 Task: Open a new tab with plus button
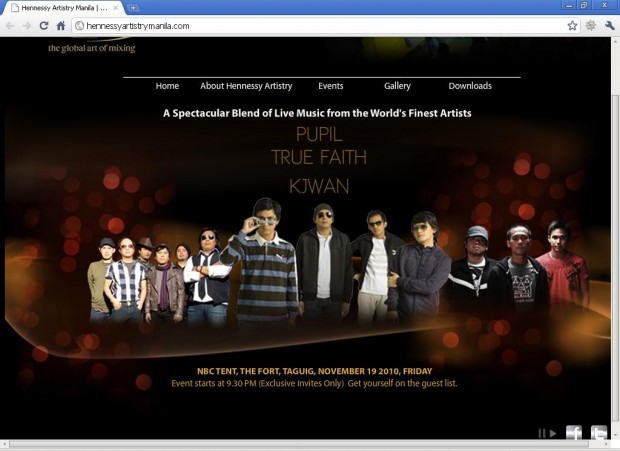(133, 8)
